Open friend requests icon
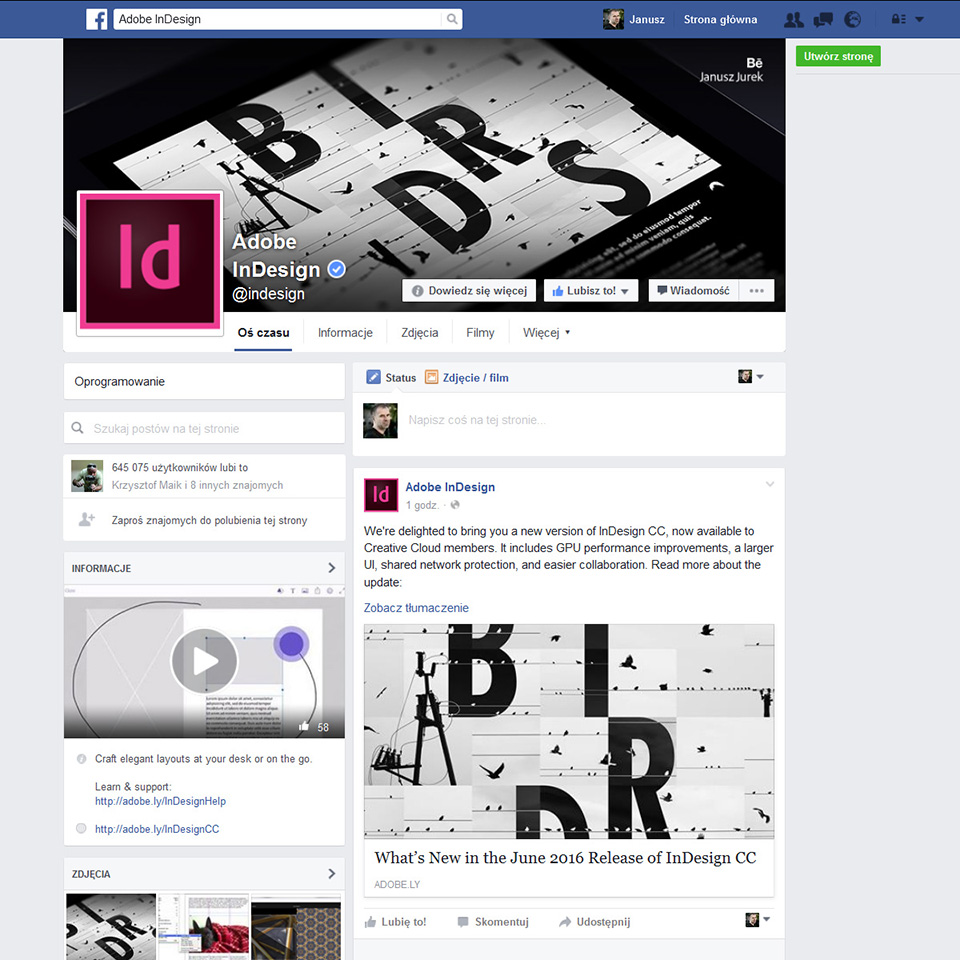 coord(794,19)
